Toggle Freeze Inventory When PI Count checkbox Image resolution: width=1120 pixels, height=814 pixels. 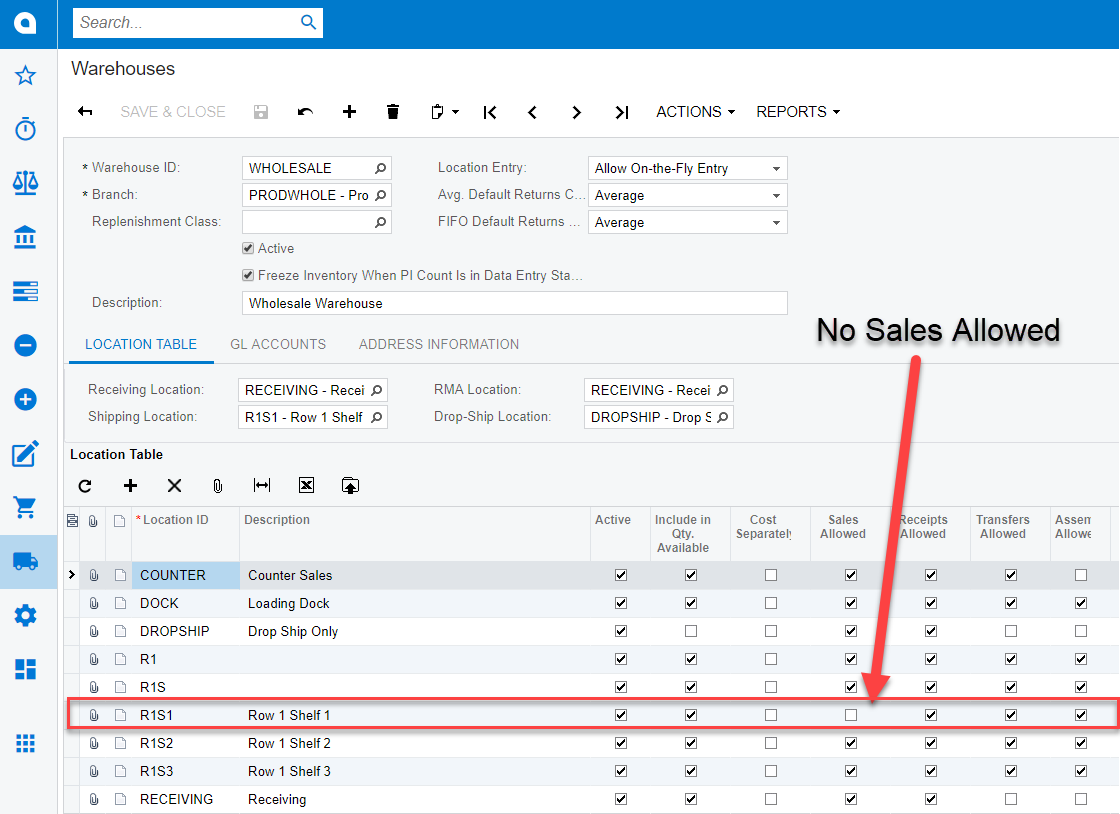pos(248,275)
